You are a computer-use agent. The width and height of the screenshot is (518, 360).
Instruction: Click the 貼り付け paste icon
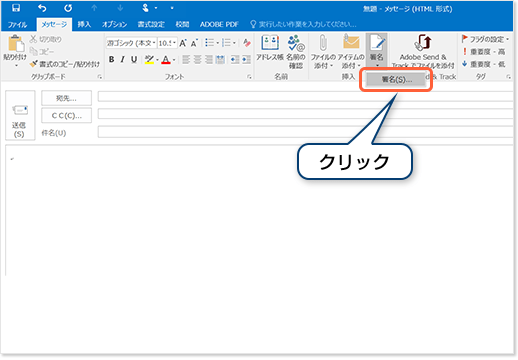click(15, 44)
